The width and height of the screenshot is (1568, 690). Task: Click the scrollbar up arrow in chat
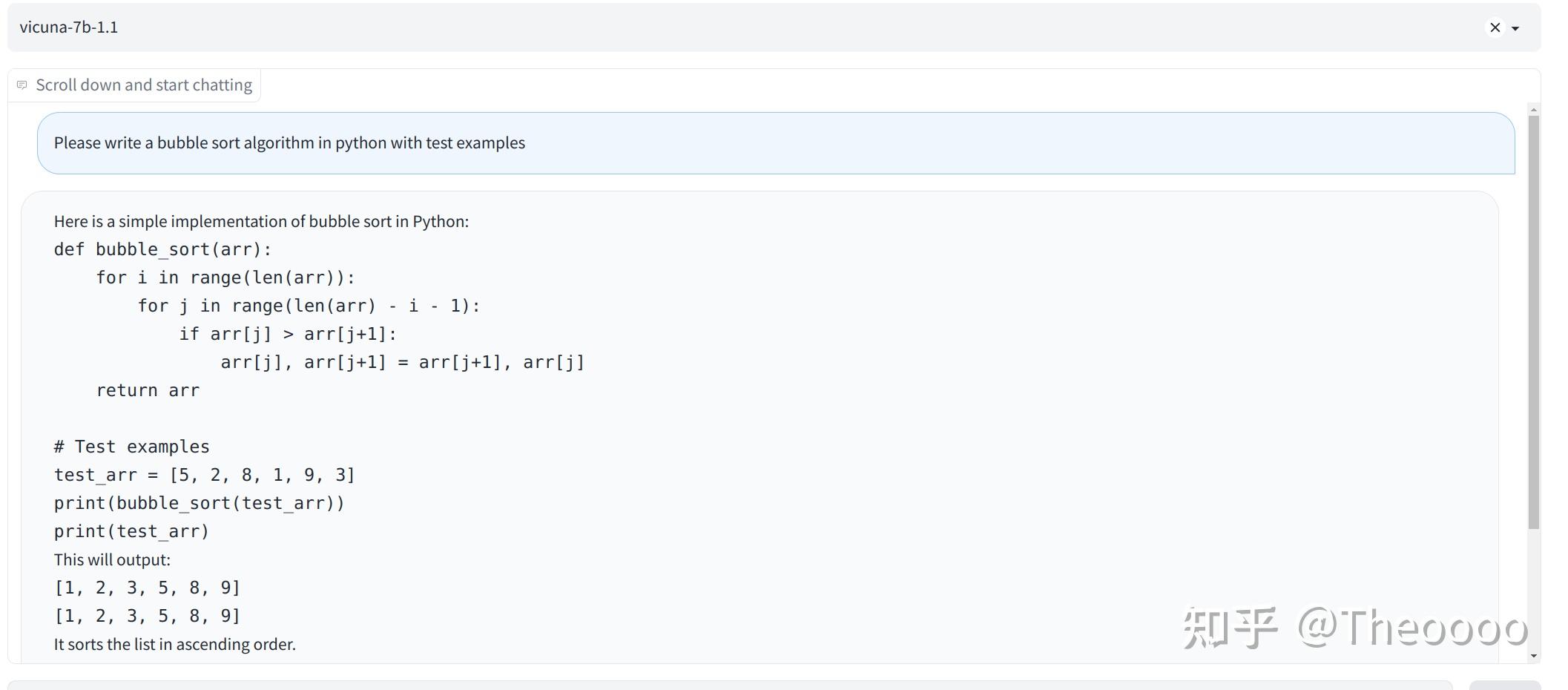pyautogui.click(x=1534, y=110)
